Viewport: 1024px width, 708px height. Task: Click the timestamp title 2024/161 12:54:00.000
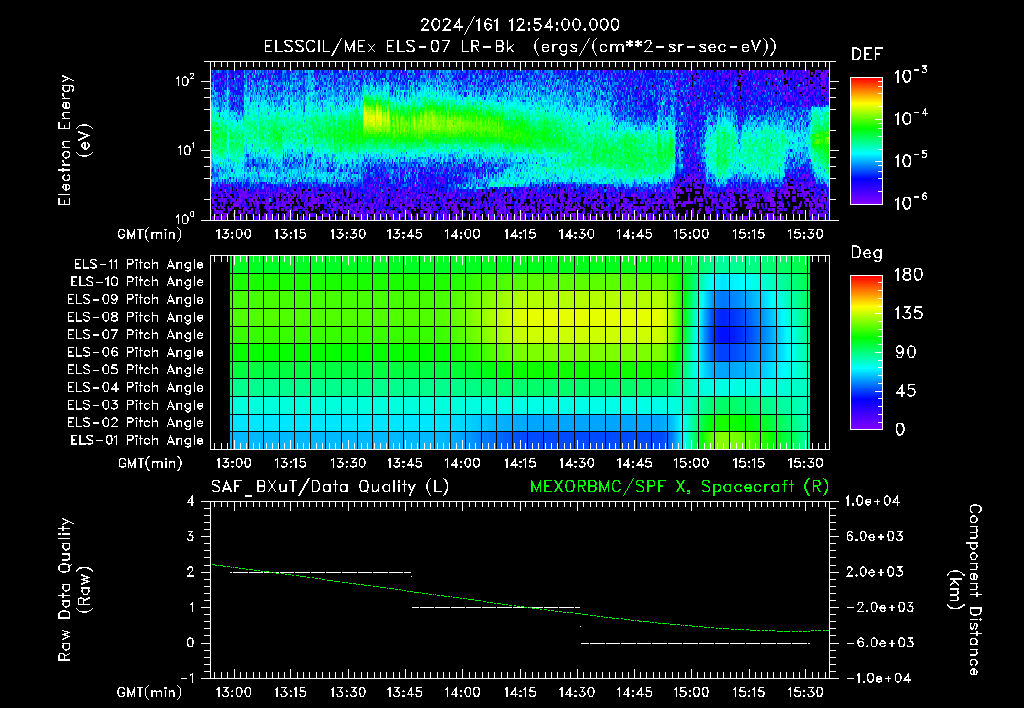[x=519, y=25]
